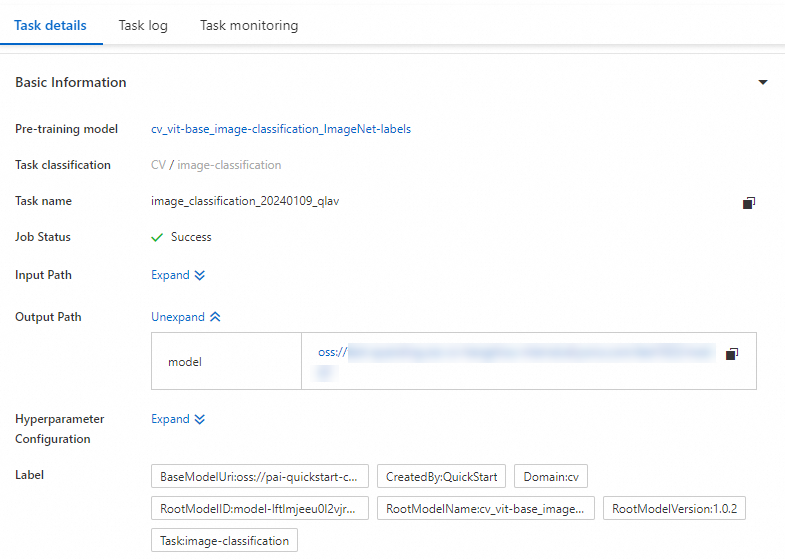Collapse the Output Path with Unexpand
This screenshot has height=559, width=785.
pyautogui.click(x=186, y=317)
